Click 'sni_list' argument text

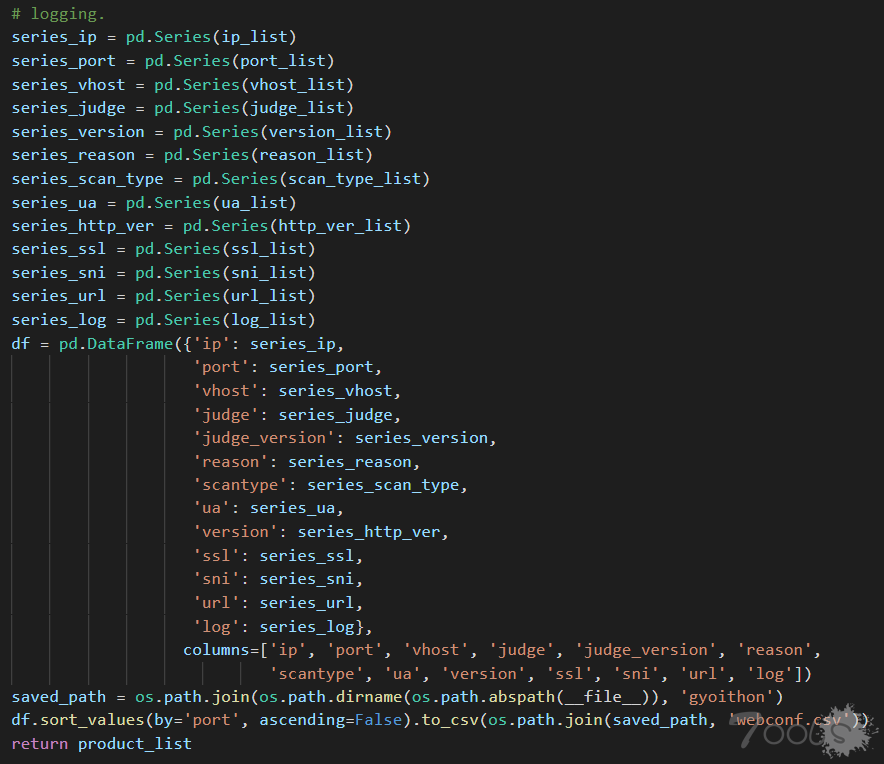coord(268,273)
